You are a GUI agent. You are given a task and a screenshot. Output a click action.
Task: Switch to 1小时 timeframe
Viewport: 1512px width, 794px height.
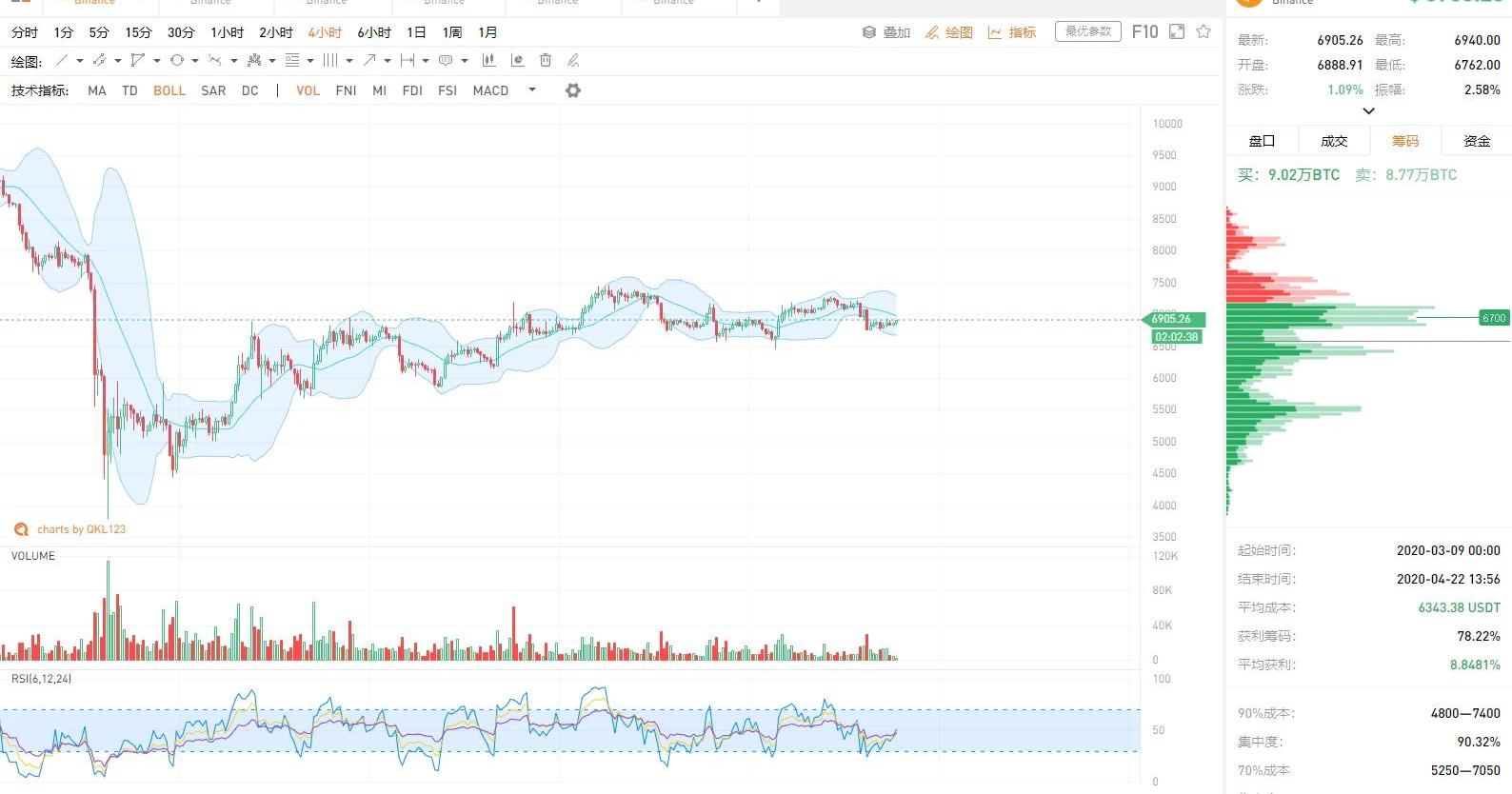pyautogui.click(x=227, y=32)
